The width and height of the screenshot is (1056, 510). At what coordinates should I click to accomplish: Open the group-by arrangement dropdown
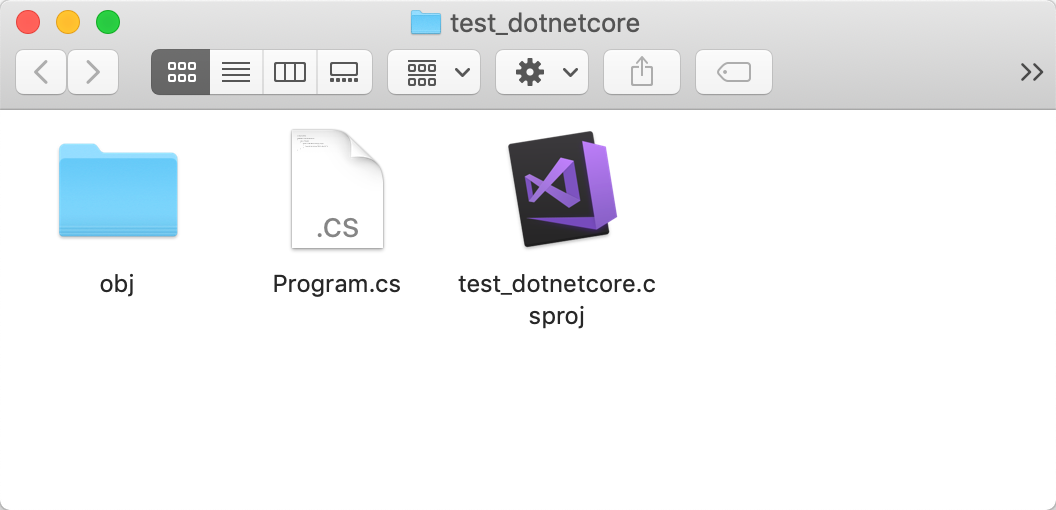(434, 72)
